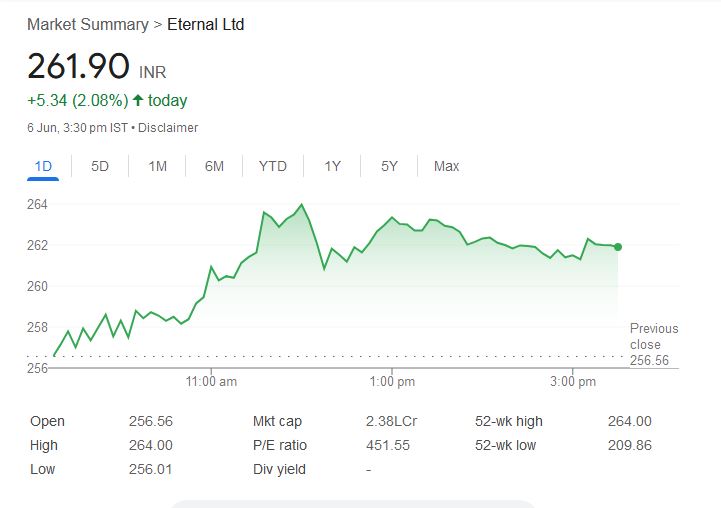Show the 1Y chart range
The height and width of the screenshot is (508, 721).
(332, 166)
